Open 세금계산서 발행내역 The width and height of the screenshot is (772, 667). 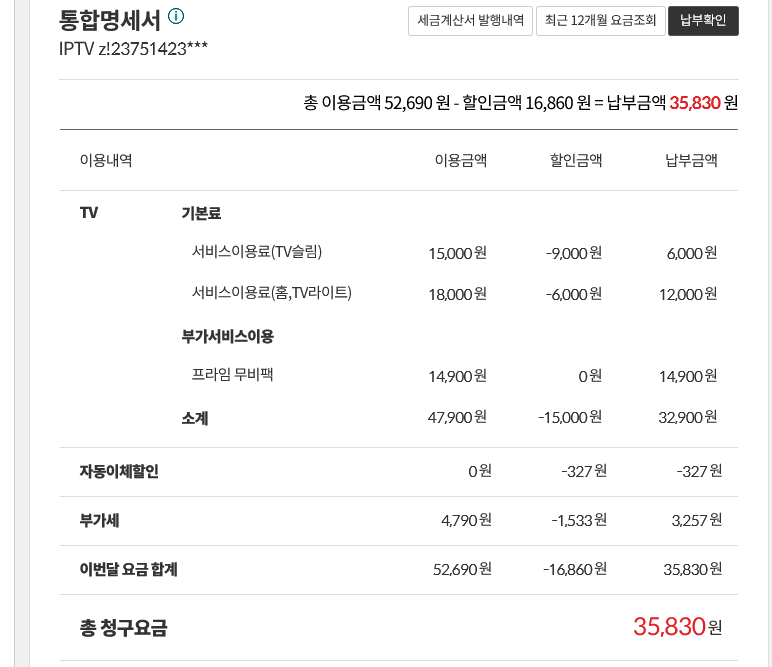pyautogui.click(x=470, y=21)
